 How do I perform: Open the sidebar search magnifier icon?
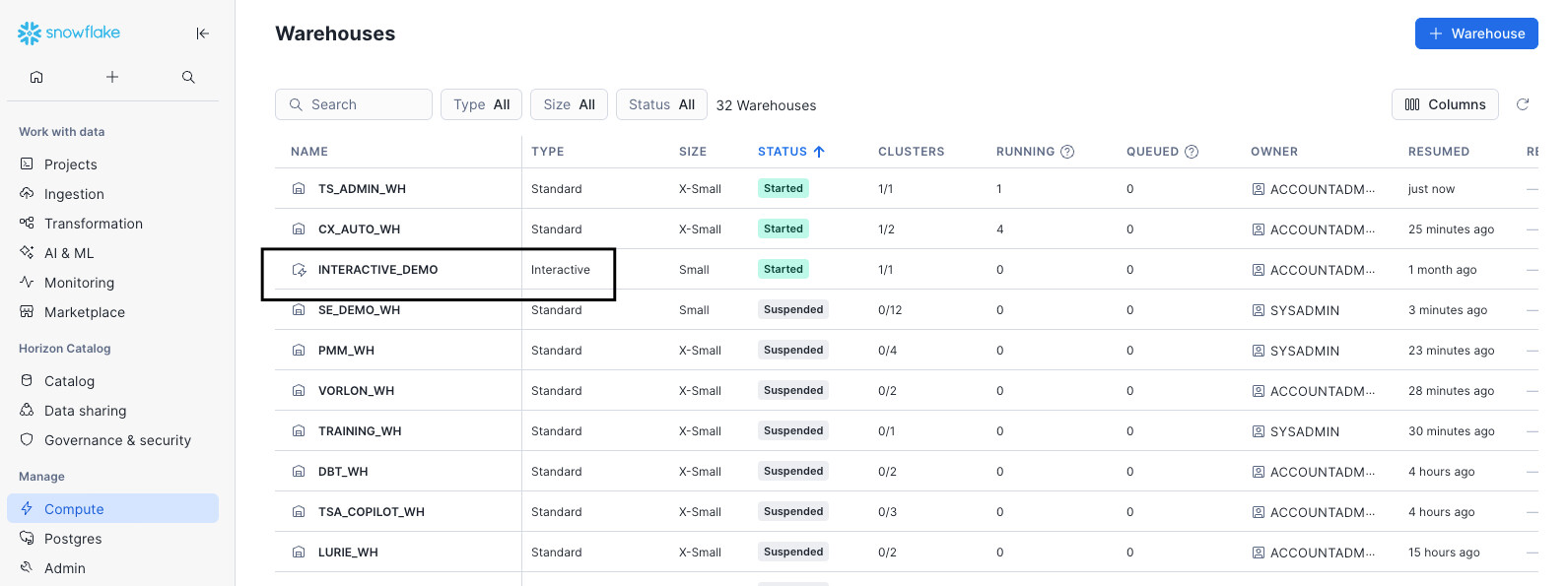tap(188, 77)
